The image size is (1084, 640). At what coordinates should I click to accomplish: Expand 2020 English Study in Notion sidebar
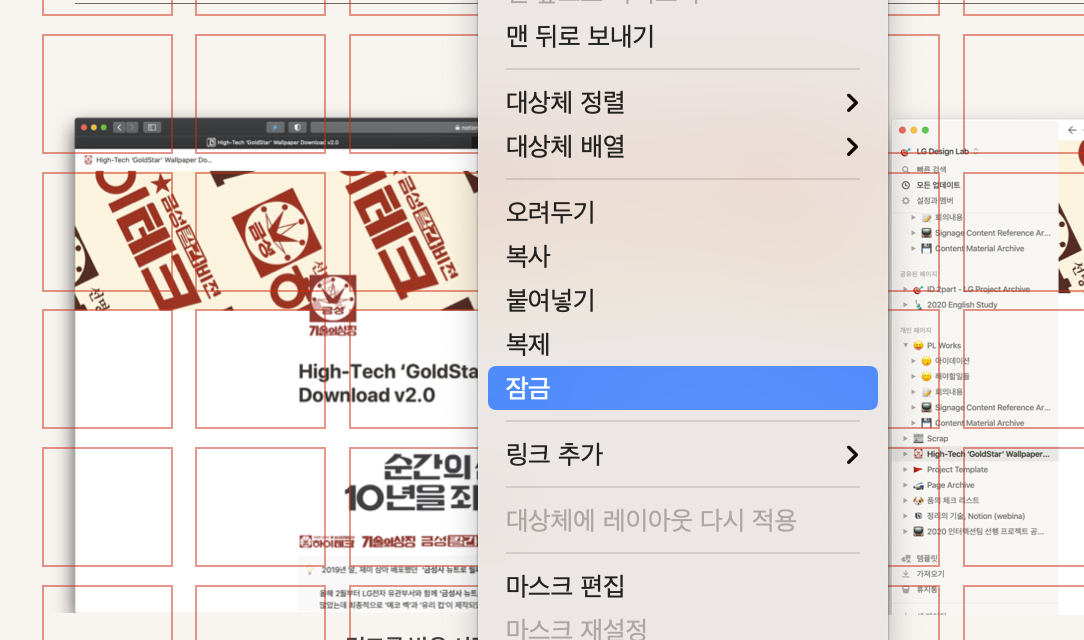tap(906, 305)
